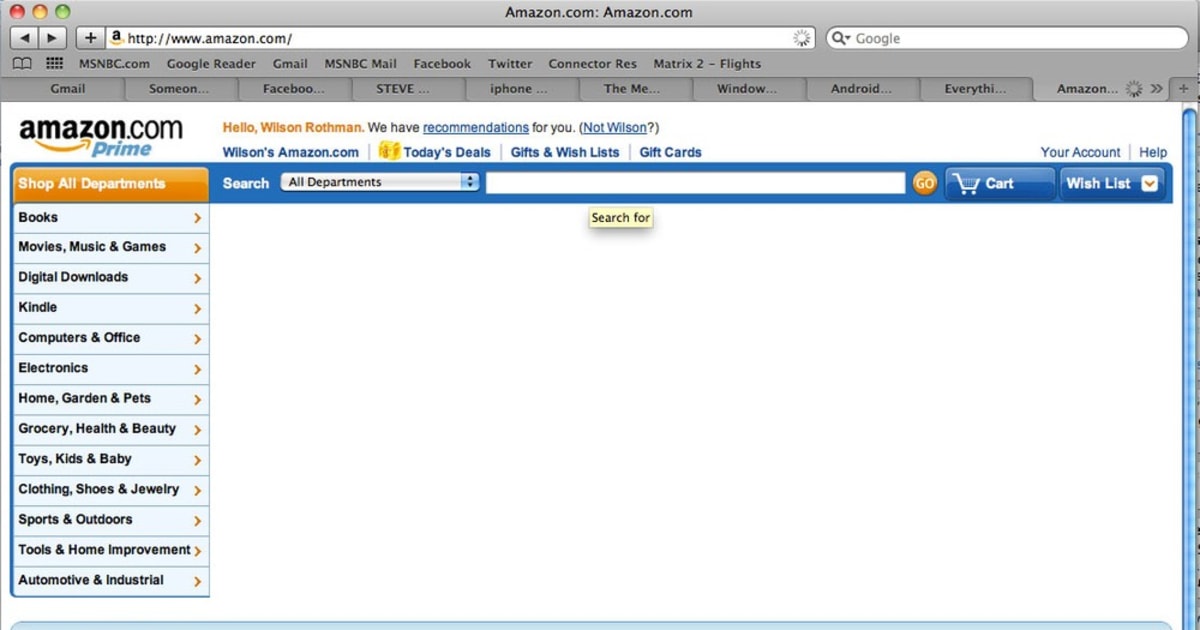Image resolution: width=1200 pixels, height=630 pixels.
Task: Expand the Computers & Office arrow
Action: click(197, 339)
